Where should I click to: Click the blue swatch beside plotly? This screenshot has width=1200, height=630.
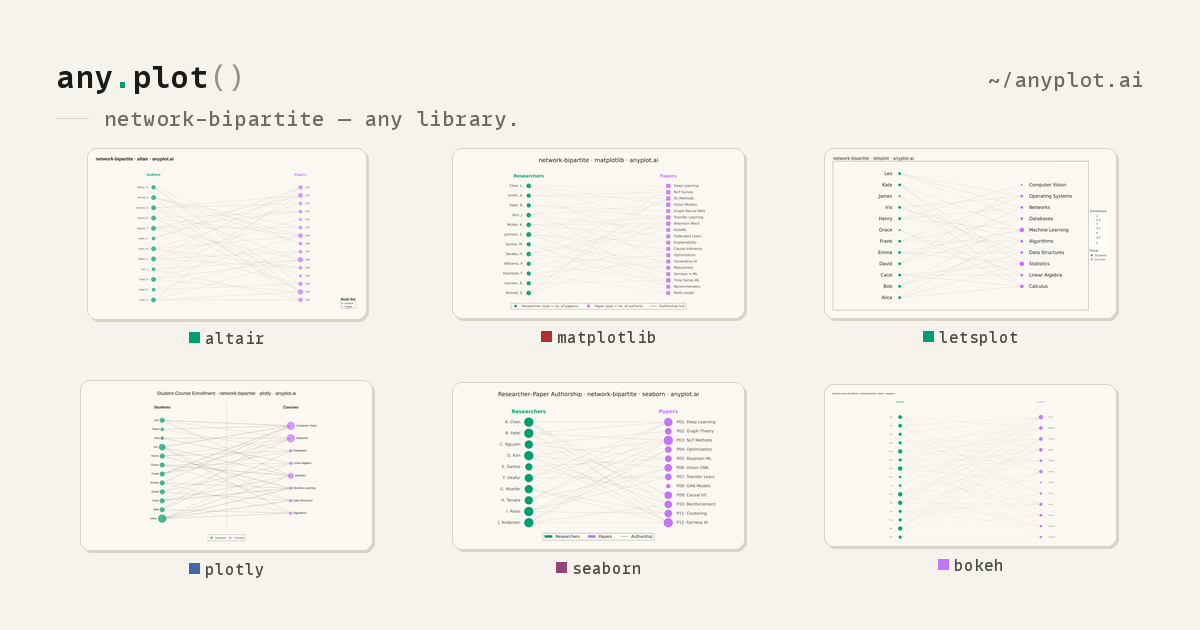pos(194,569)
